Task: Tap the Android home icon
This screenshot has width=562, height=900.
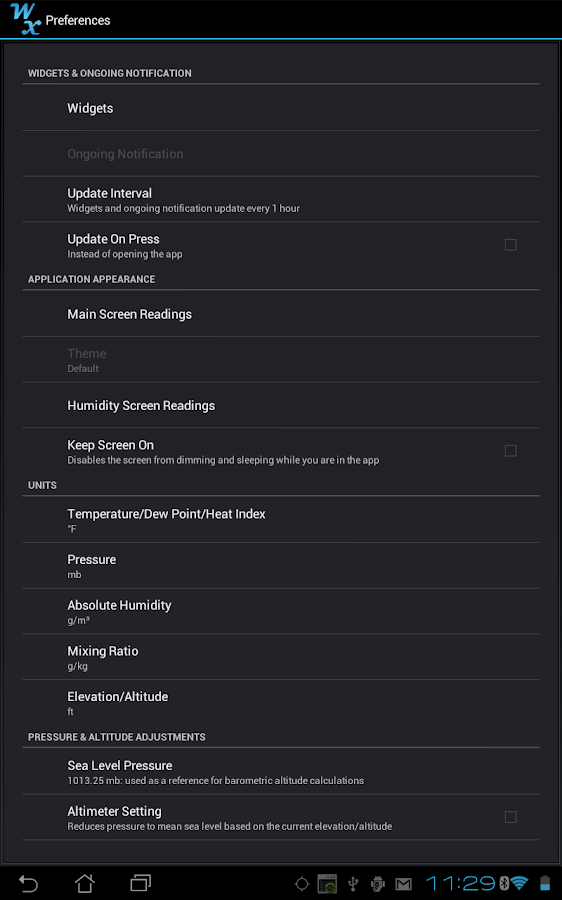Action: click(85, 883)
